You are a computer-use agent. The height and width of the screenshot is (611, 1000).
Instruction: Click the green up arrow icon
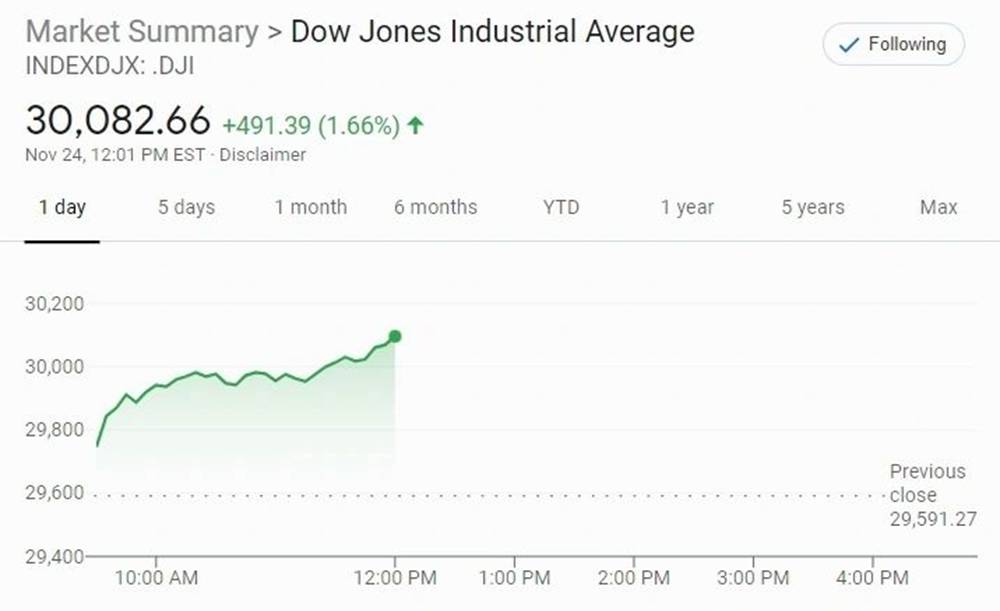pyautogui.click(x=416, y=126)
